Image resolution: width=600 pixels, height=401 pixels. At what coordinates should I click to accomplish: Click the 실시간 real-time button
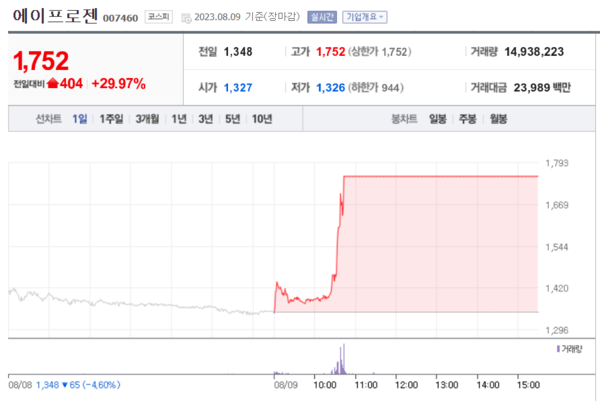(322, 17)
